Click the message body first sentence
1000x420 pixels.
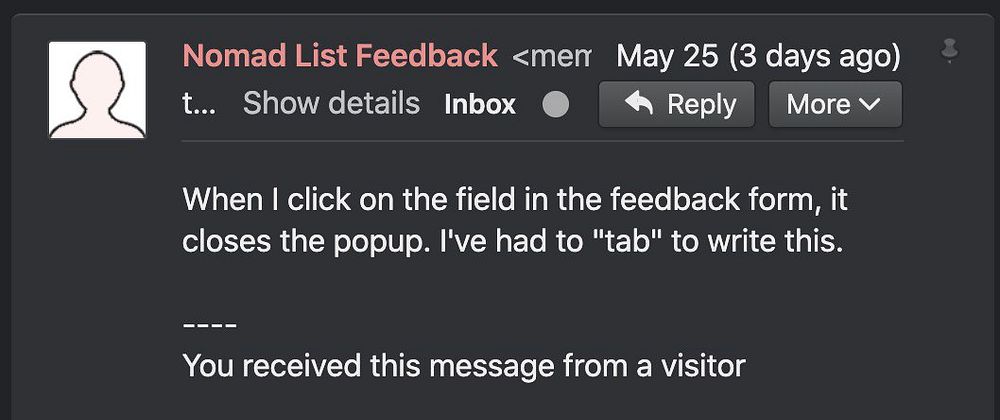click(x=515, y=200)
